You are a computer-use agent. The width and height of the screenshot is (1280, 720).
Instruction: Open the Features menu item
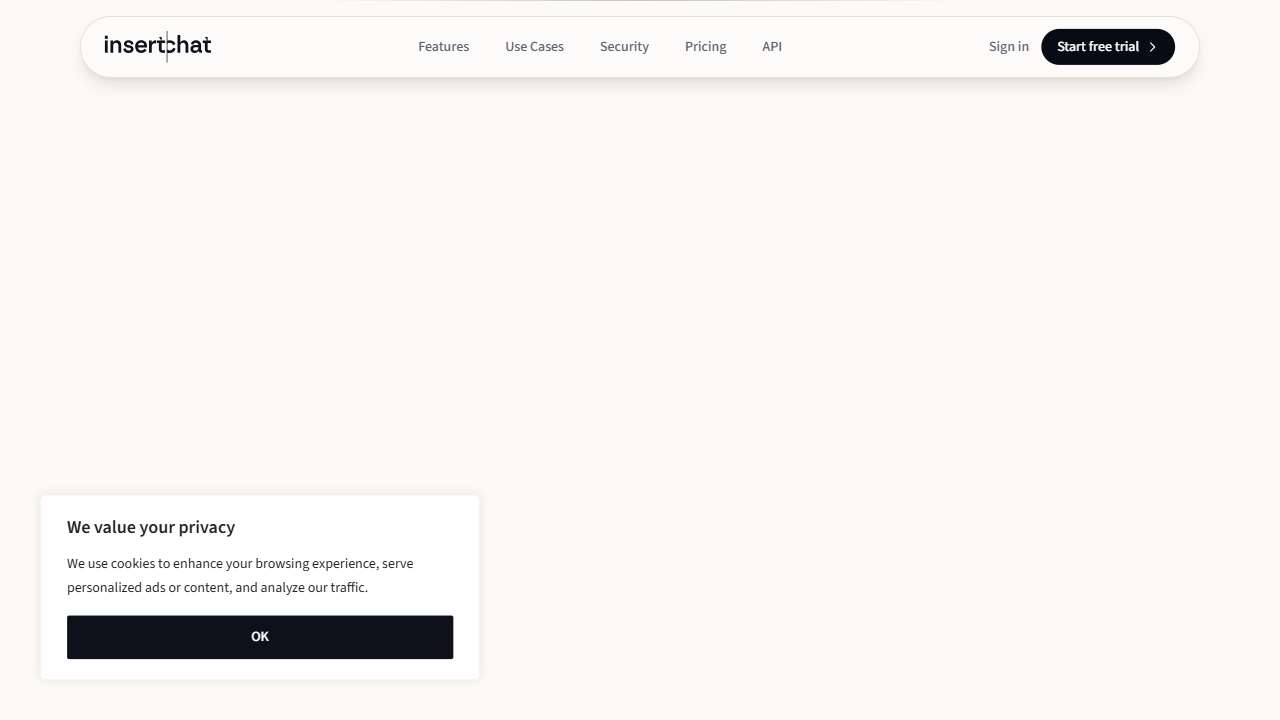click(443, 47)
